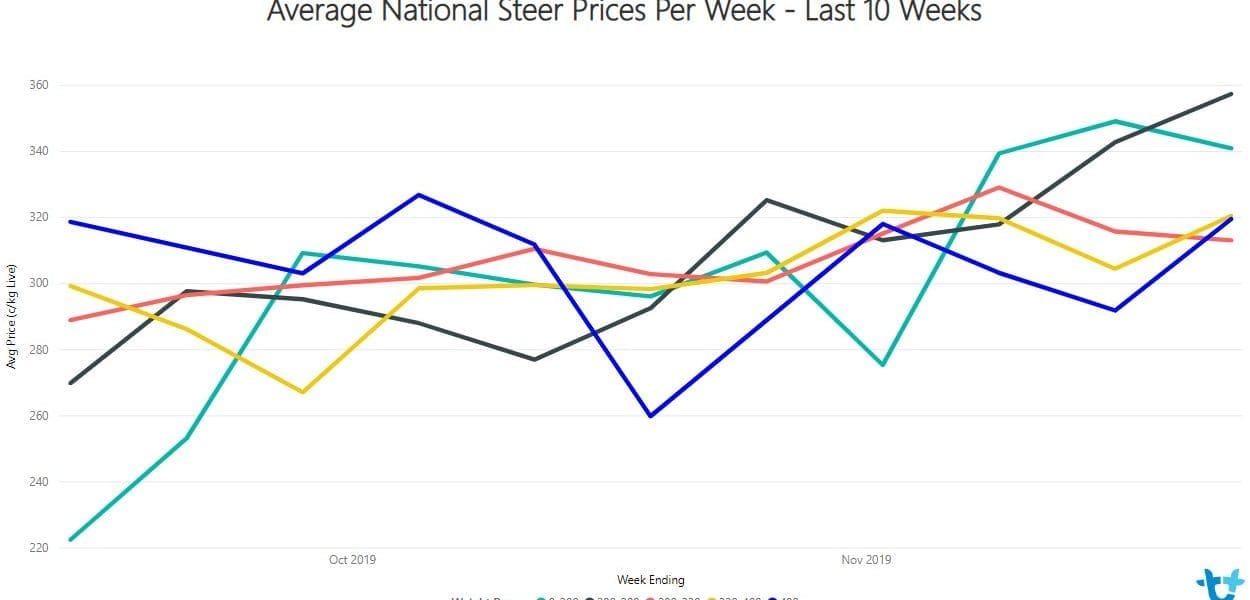The width and height of the screenshot is (1250, 600).
Task: Click the Nov 2019 x-axis label
Action: point(866,560)
